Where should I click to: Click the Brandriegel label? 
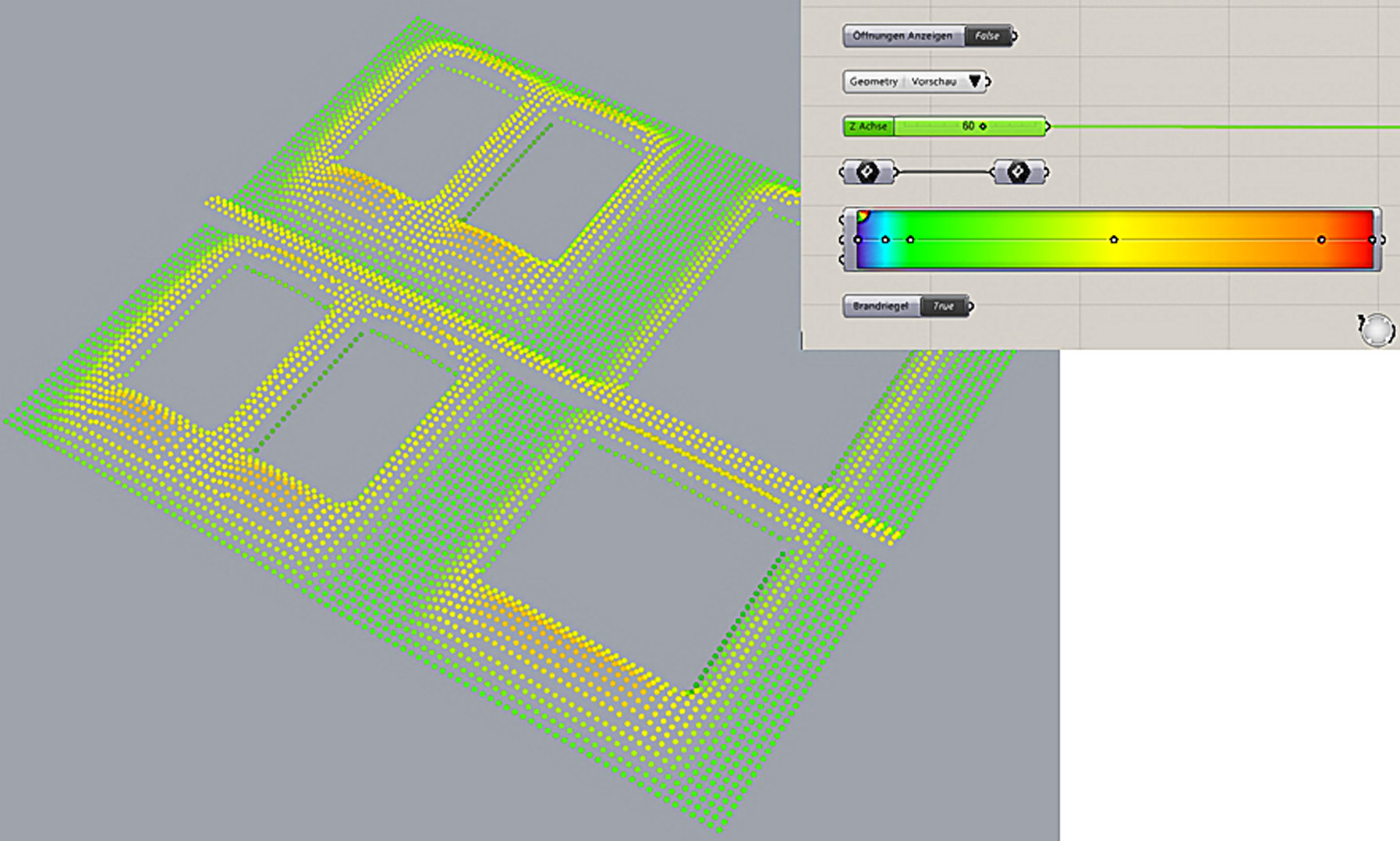881,307
